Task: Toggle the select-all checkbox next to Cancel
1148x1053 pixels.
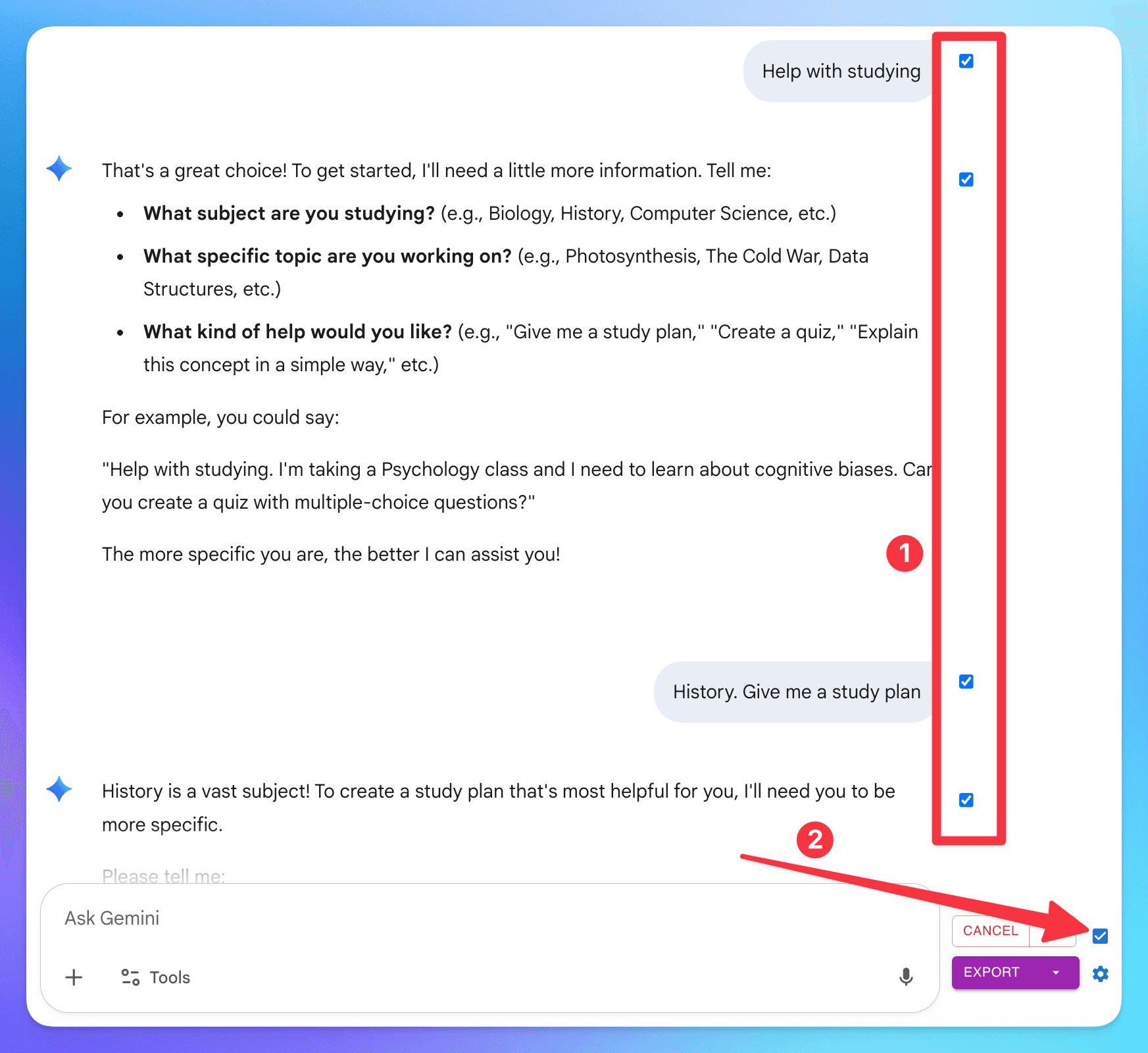Action: click(x=1100, y=935)
